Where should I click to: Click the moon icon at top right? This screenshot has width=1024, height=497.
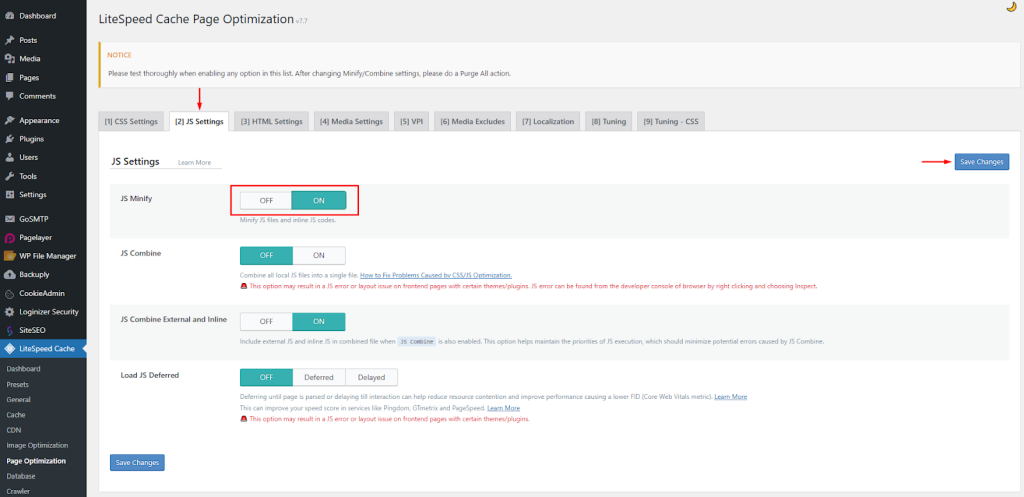coord(1012,7)
